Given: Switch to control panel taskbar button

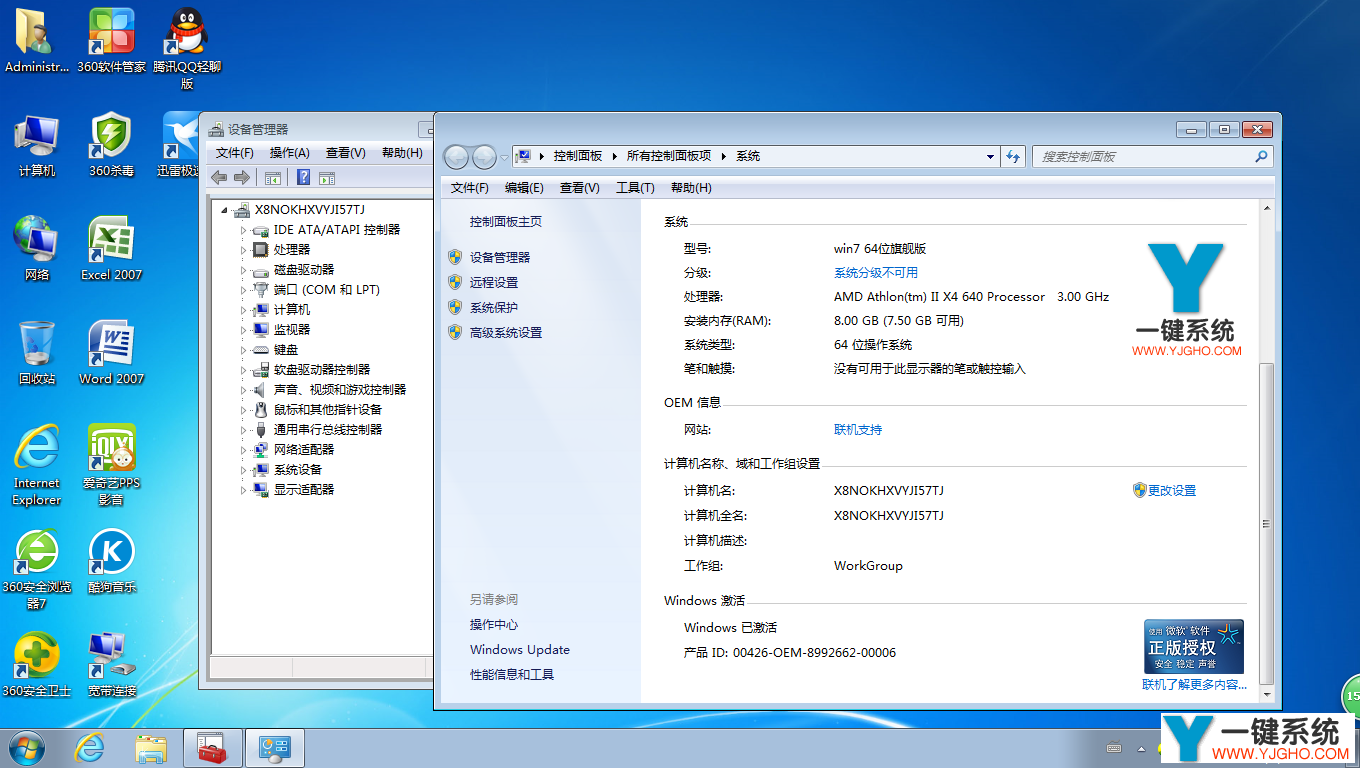Looking at the screenshot, I should point(274,748).
